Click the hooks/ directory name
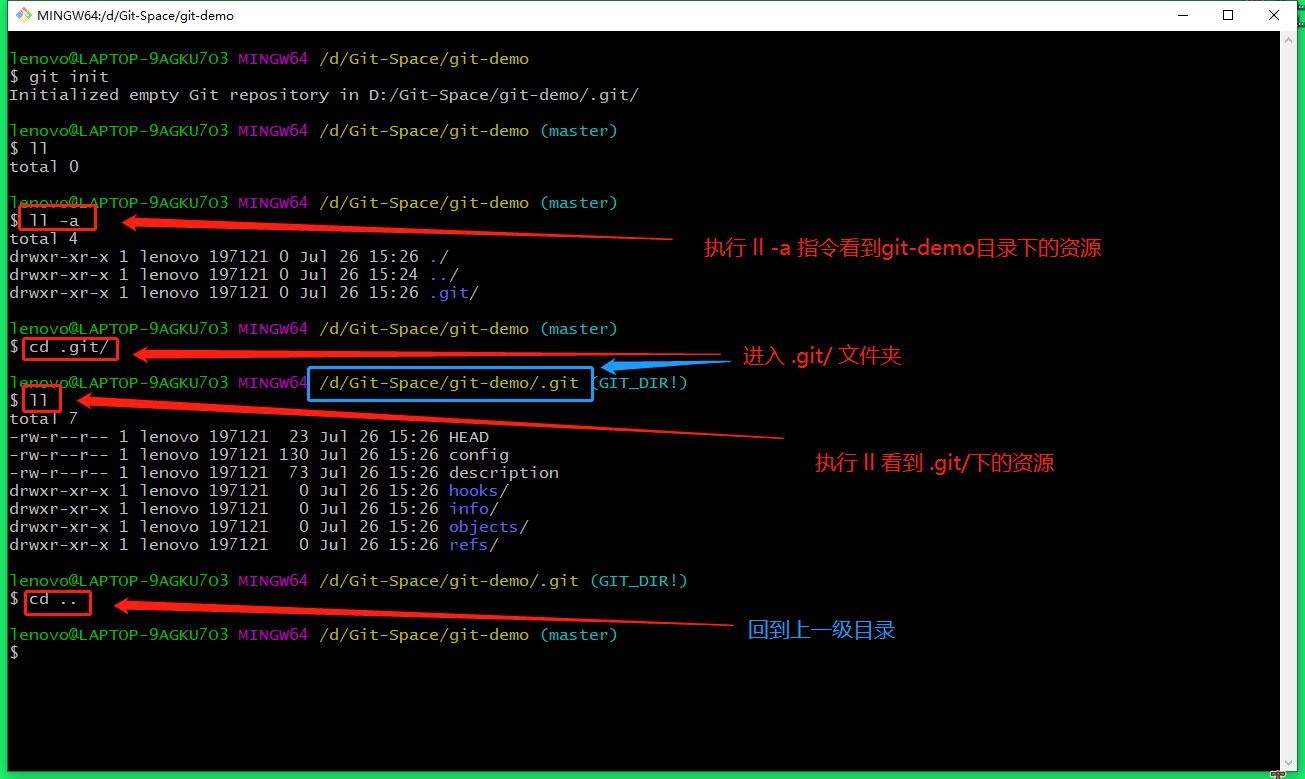 click(479, 491)
